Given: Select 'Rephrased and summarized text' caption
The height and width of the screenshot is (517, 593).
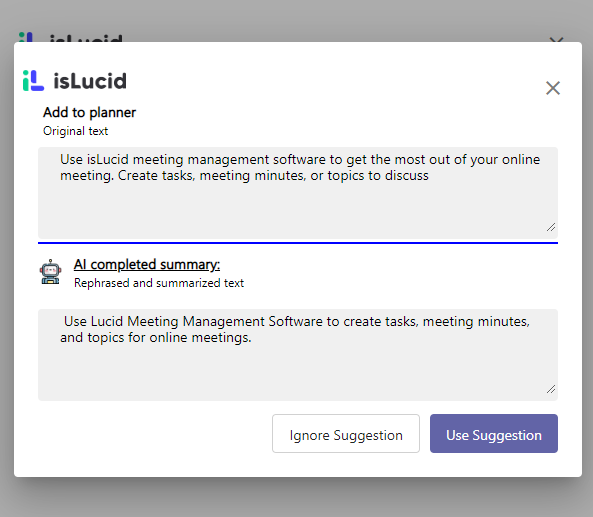Looking at the screenshot, I should (159, 283).
